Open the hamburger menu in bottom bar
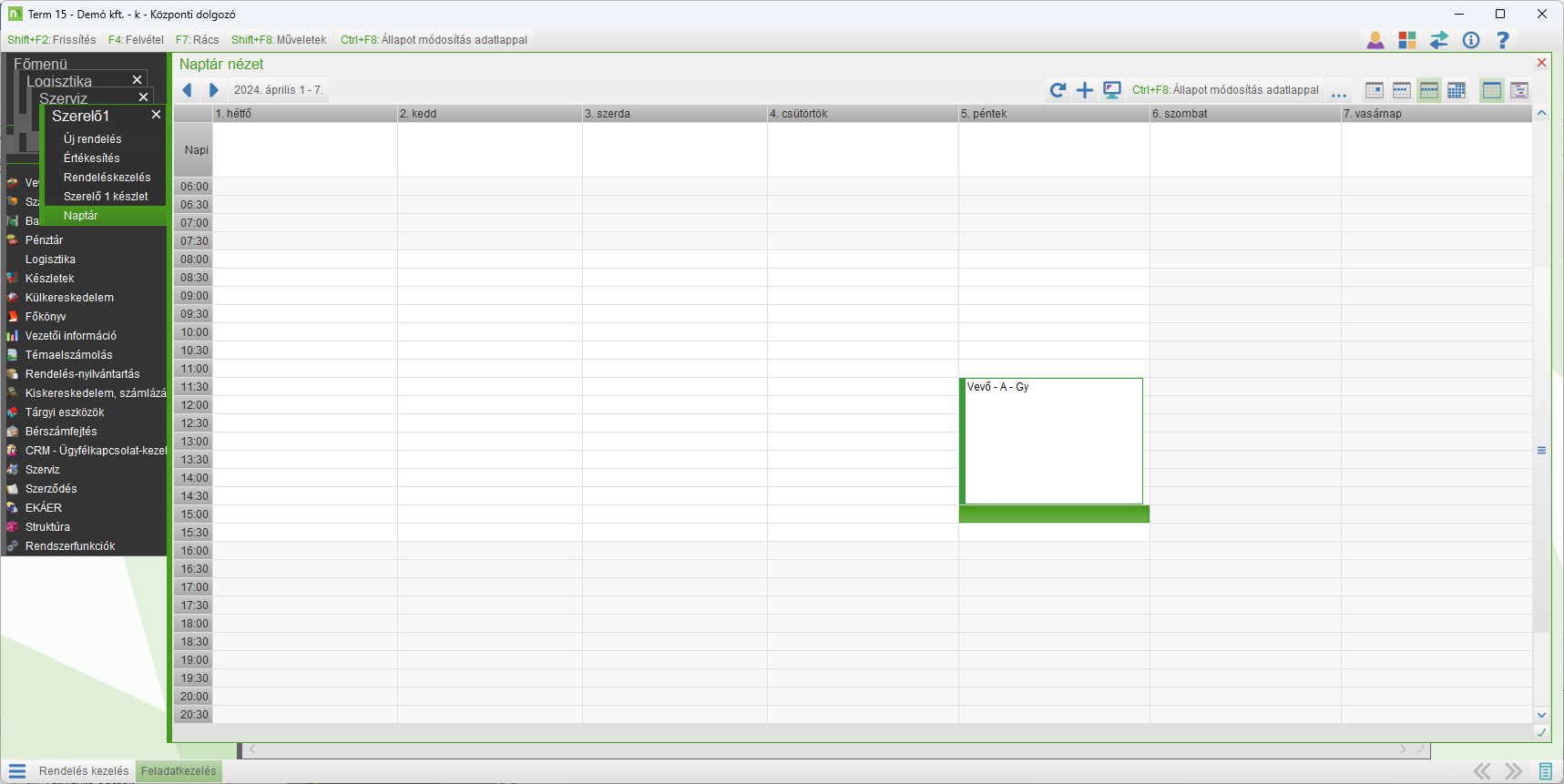This screenshot has height=784, width=1564. 17,771
